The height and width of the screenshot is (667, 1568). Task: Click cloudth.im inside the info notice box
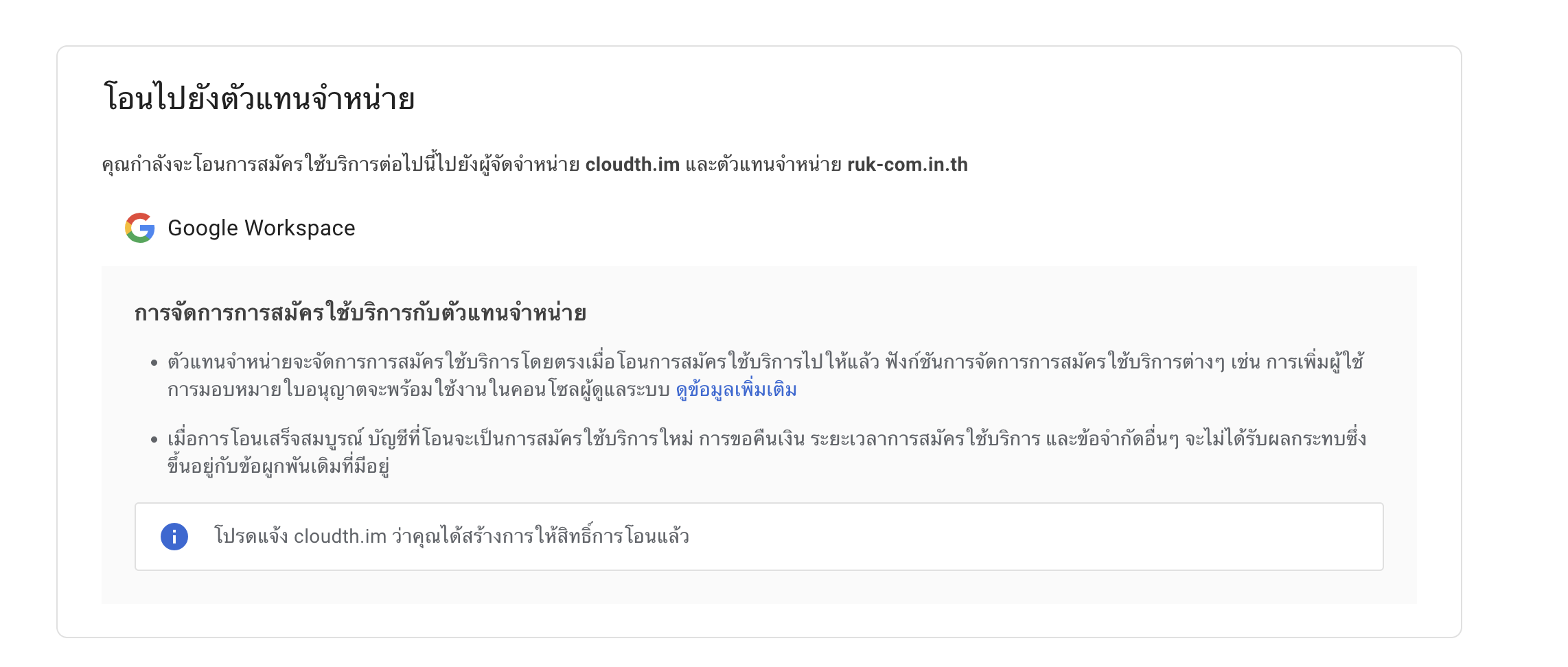[340, 536]
